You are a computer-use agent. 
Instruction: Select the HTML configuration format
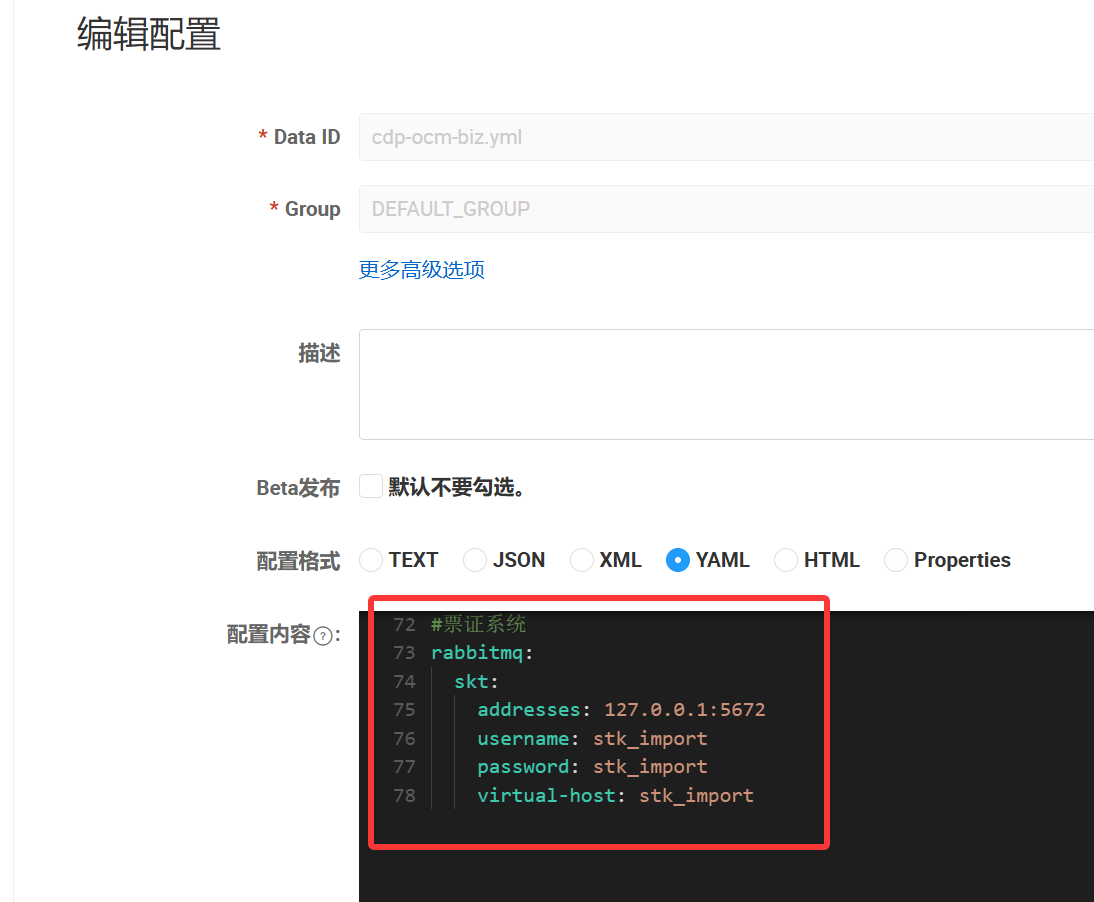click(786, 560)
